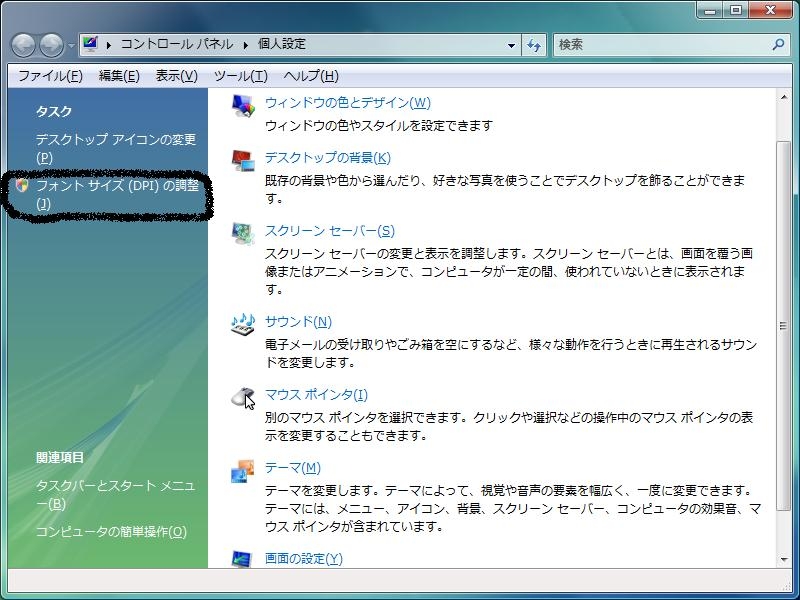
Task: Expand arrow after コントロール パネル in address bar
Action: click(x=246, y=45)
